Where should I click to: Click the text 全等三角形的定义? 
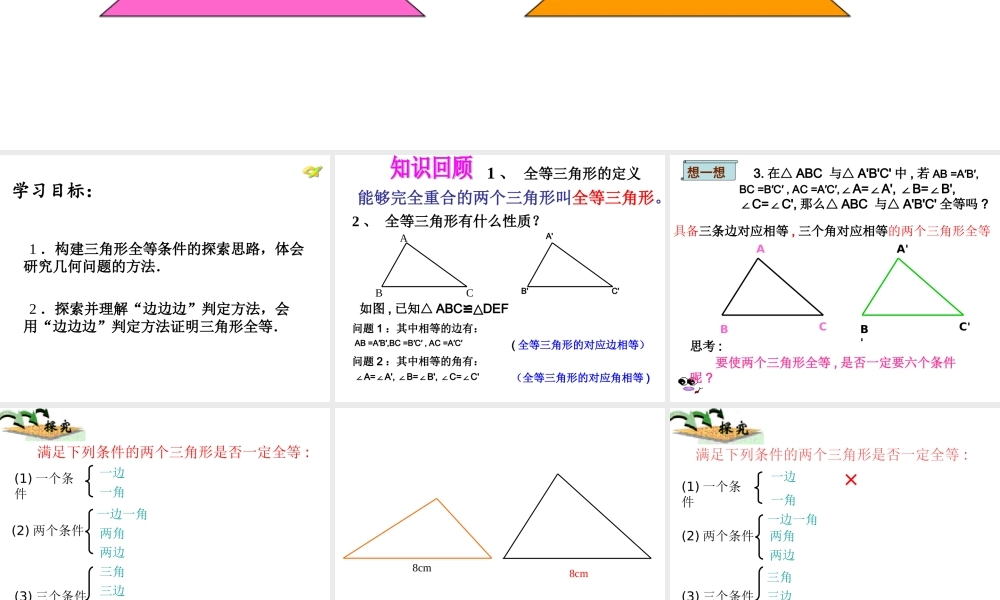point(582,173)
